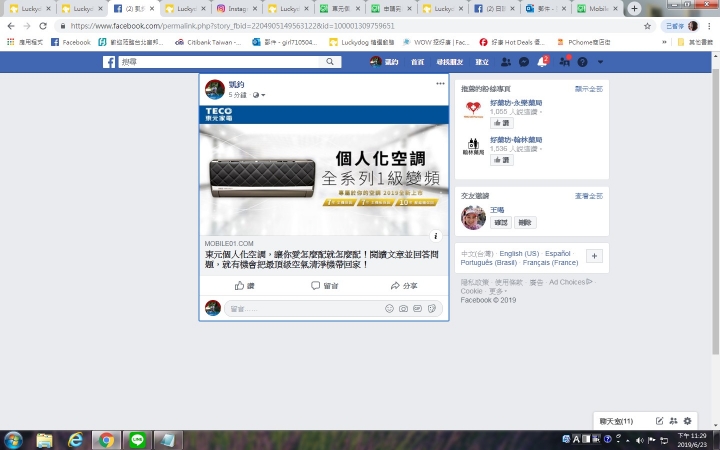The image size is (720, 450).
Task: Open Internet Explorer from taskbar
Action: point(75,440)
